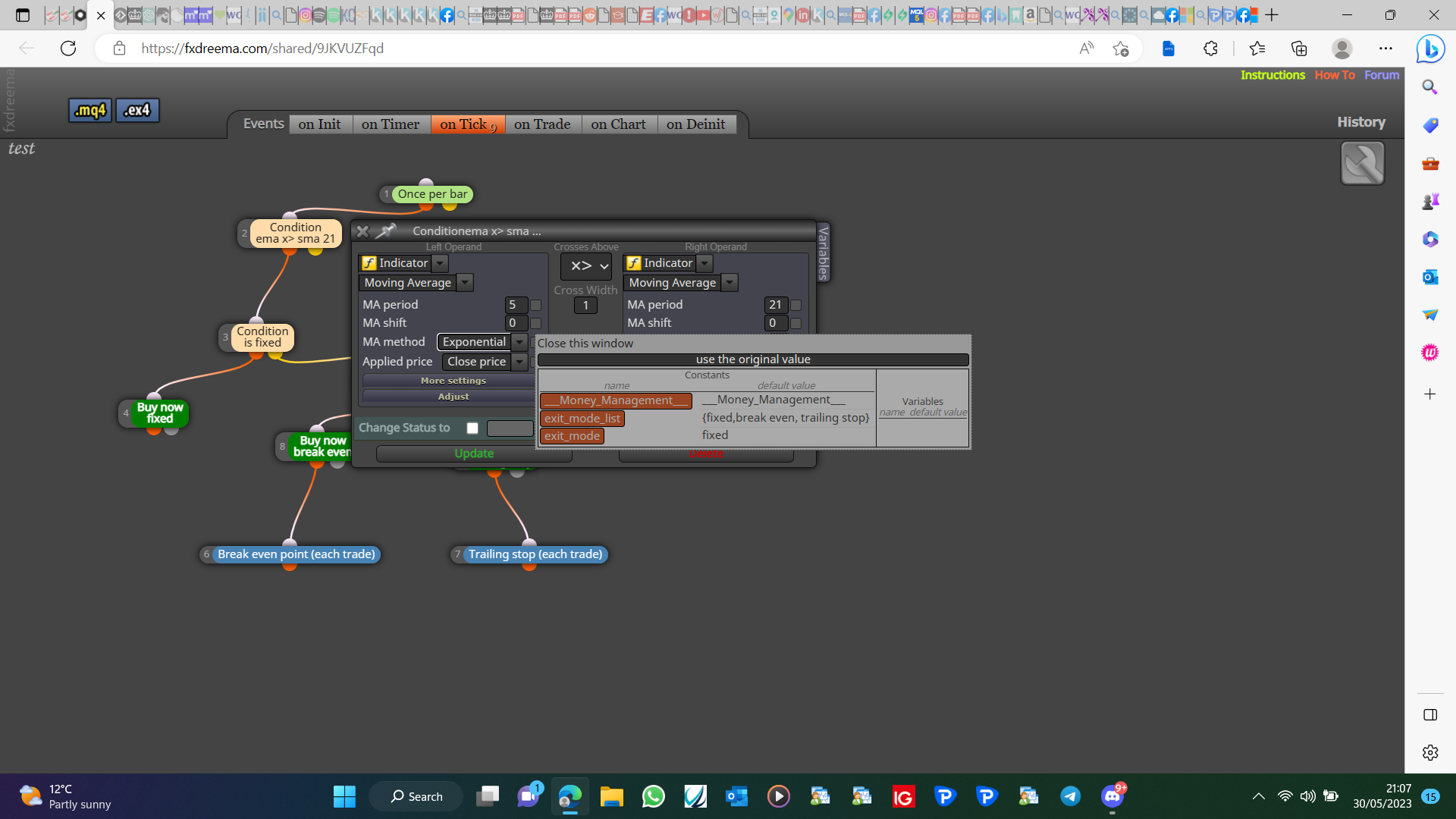Screen dimensions: 1456x819
Task: Close the Condition dialog with X icon
Action: point(362,231)
